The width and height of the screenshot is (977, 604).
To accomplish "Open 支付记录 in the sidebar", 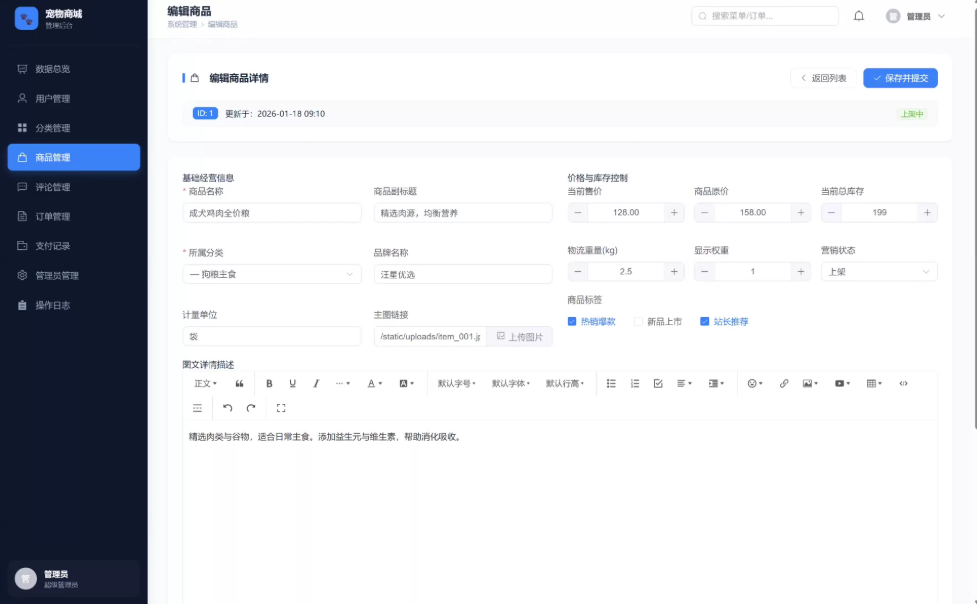I will click(x=74, y=246).
